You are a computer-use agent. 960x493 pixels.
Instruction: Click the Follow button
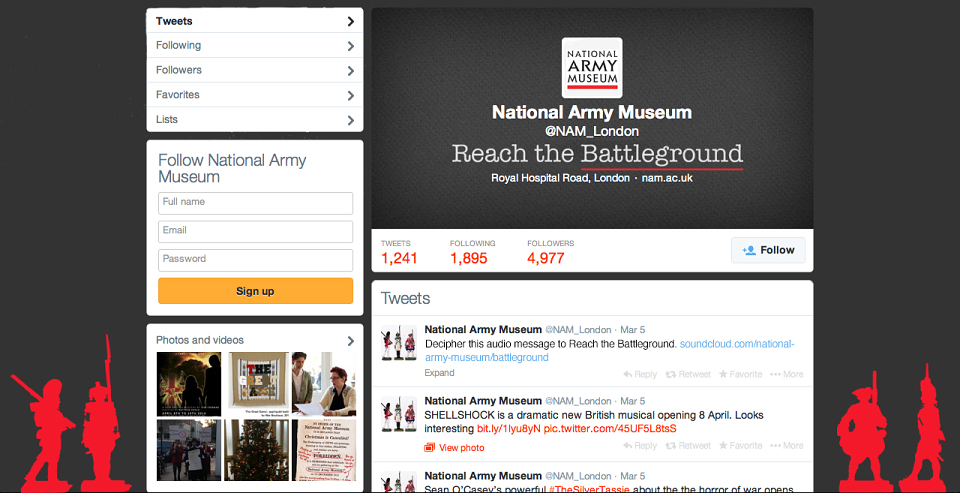click(768, 250)
